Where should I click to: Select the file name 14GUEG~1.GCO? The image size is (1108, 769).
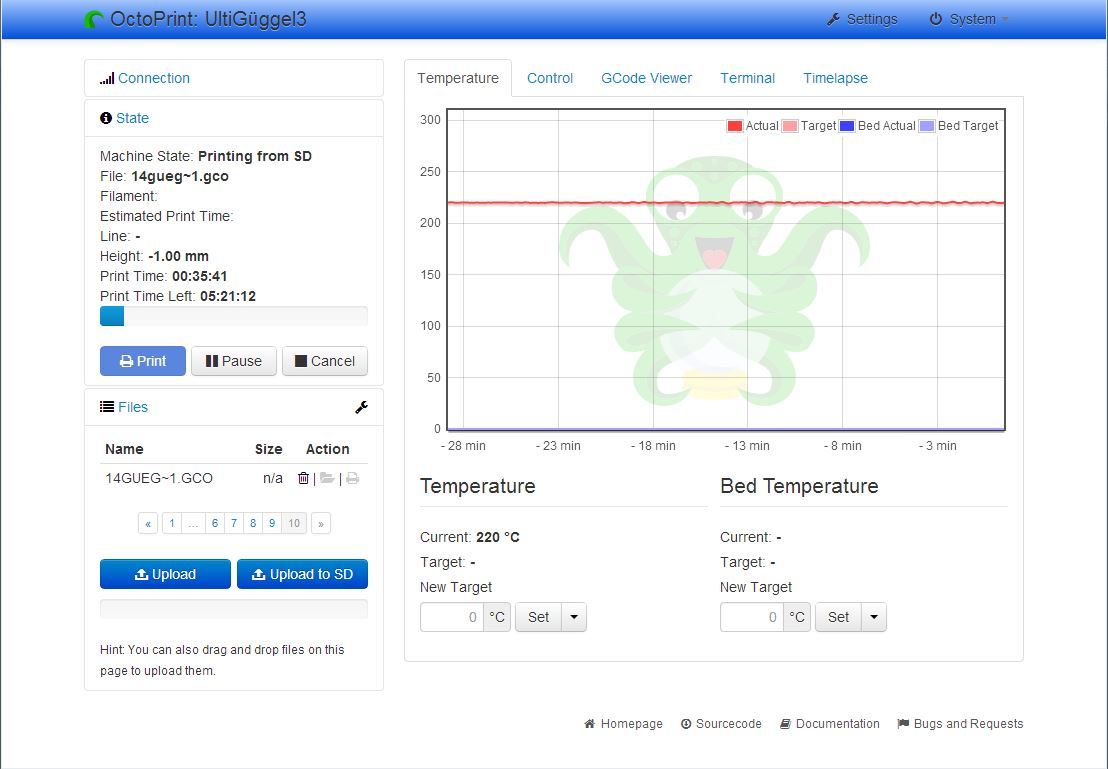159,479
